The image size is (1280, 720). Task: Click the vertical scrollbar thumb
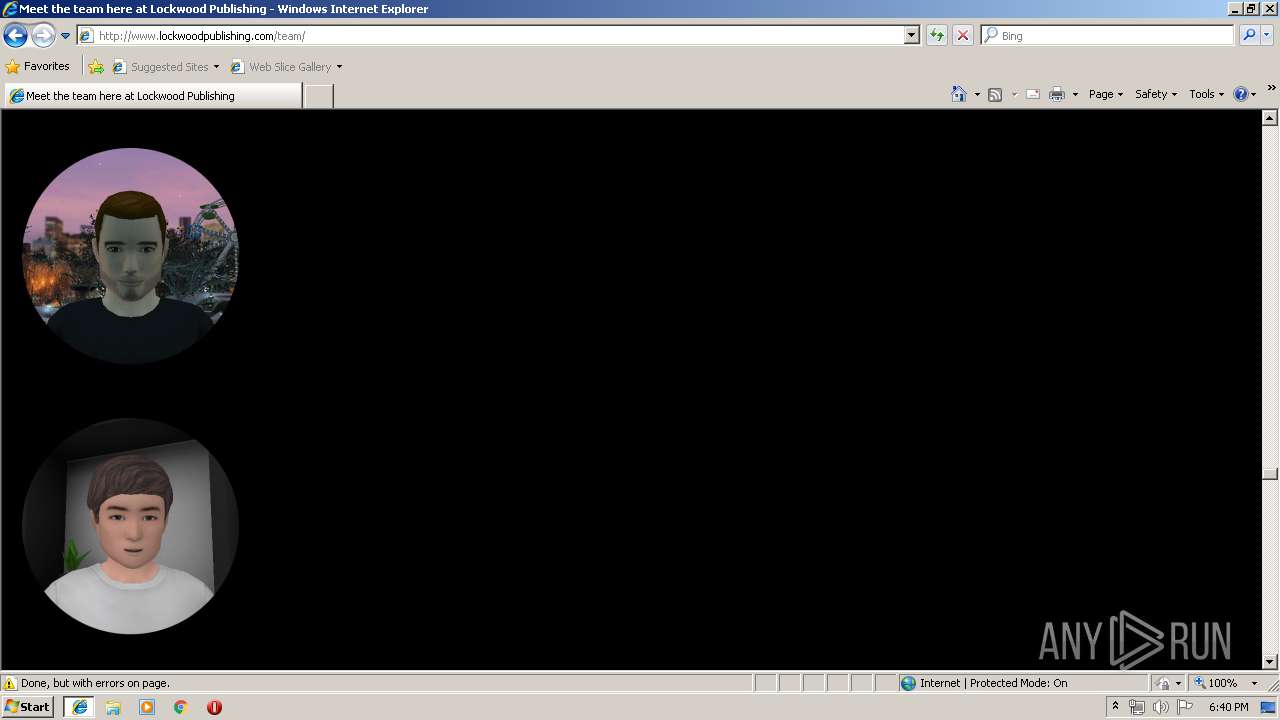[1270, 474]
